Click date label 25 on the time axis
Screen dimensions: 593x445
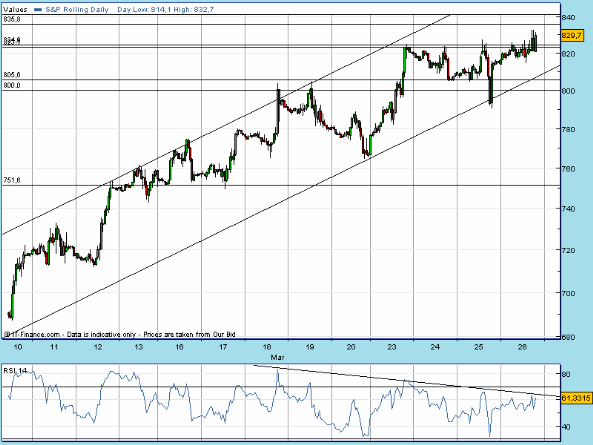tap(479, 347)
